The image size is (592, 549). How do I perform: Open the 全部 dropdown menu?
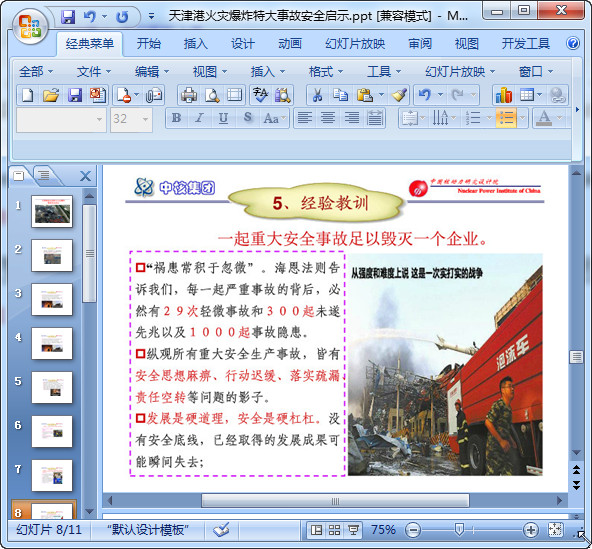[36, 71]
